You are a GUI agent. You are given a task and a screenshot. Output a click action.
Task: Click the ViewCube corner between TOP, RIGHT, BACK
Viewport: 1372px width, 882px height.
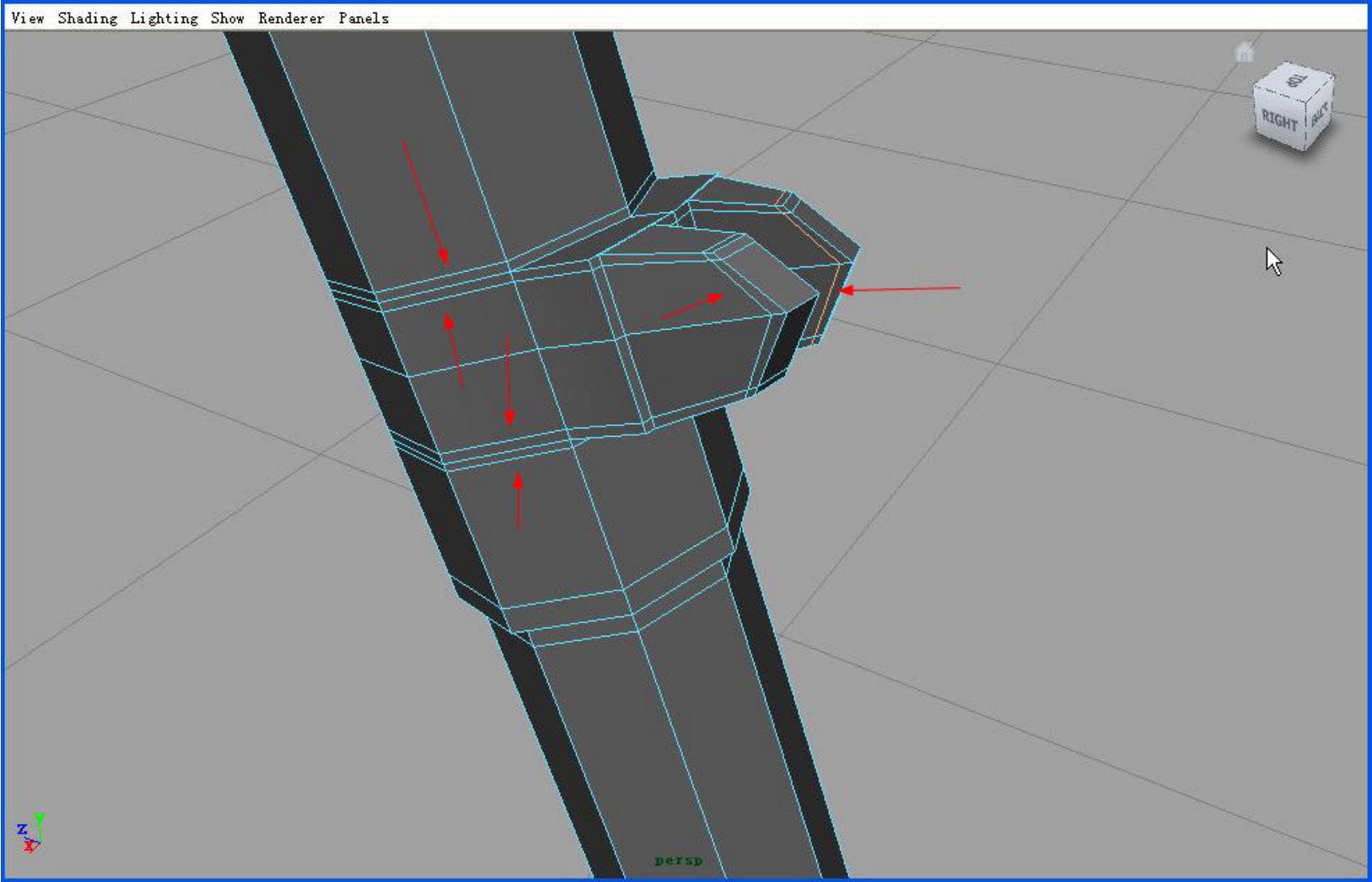1308,100
